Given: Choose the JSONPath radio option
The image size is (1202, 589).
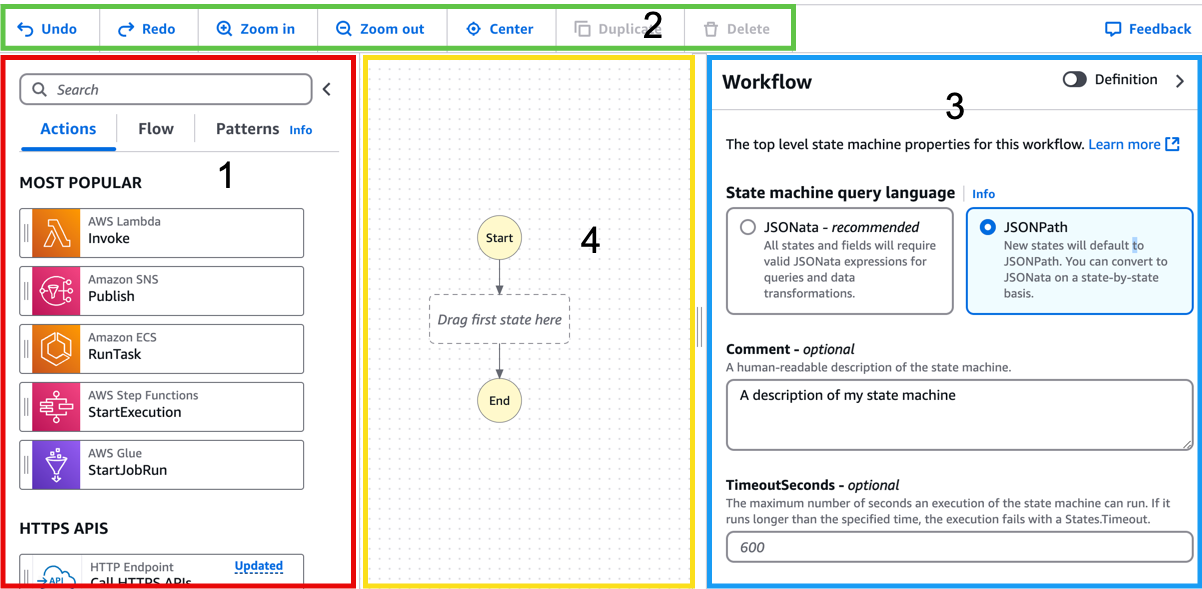Looking at the screenshot, I should 988,227.
